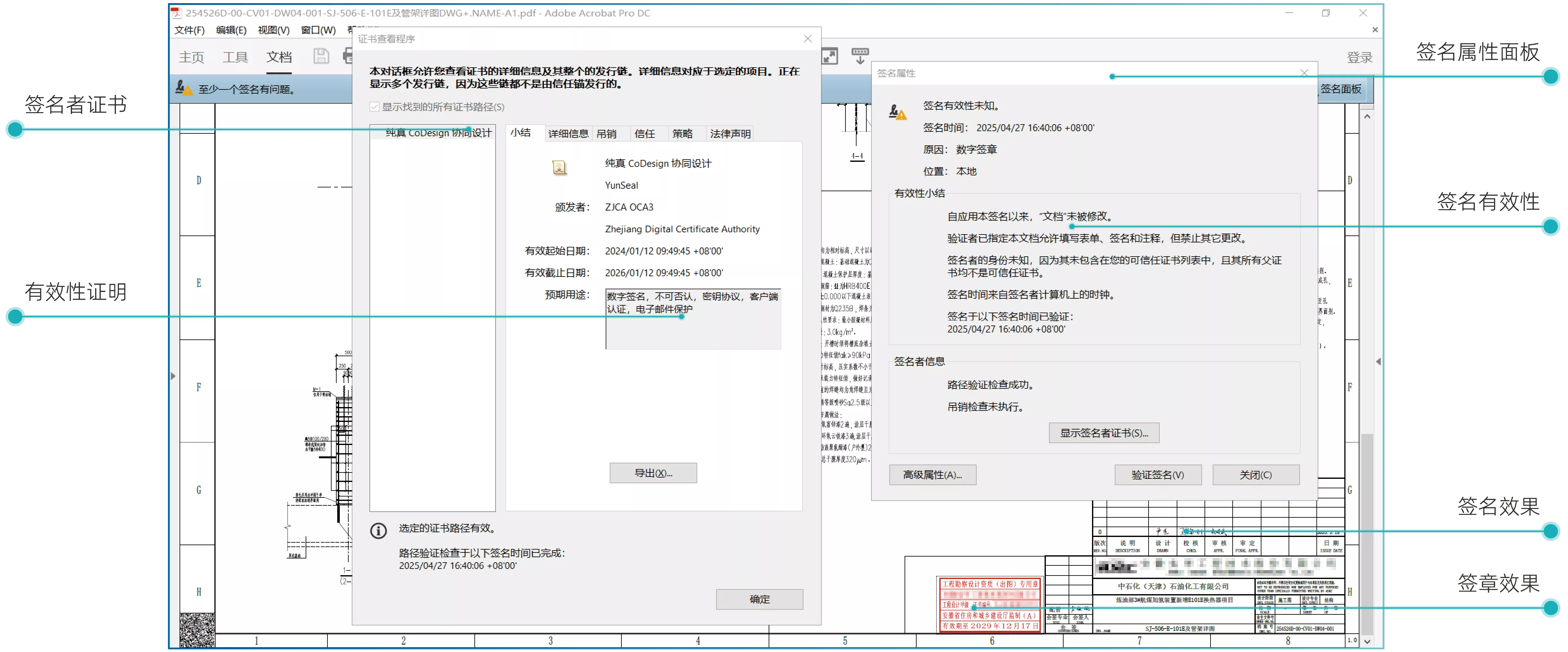Image resolution: width=1568 pixels, height=652 pixels.
Task: Switch to the 文档 tab
Action: [x=279, y=57]
